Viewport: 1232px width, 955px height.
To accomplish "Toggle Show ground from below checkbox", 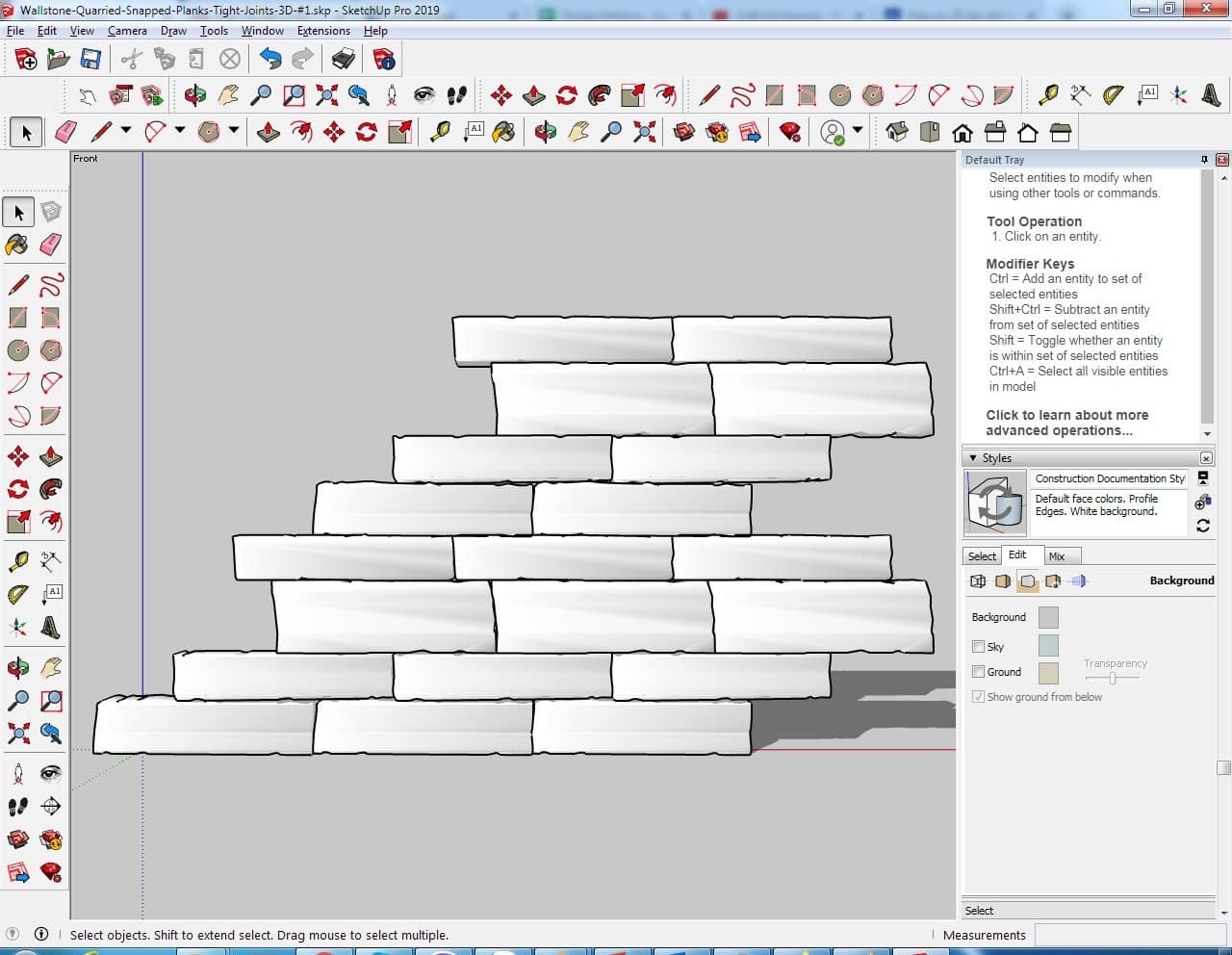I will pos(978,697).
